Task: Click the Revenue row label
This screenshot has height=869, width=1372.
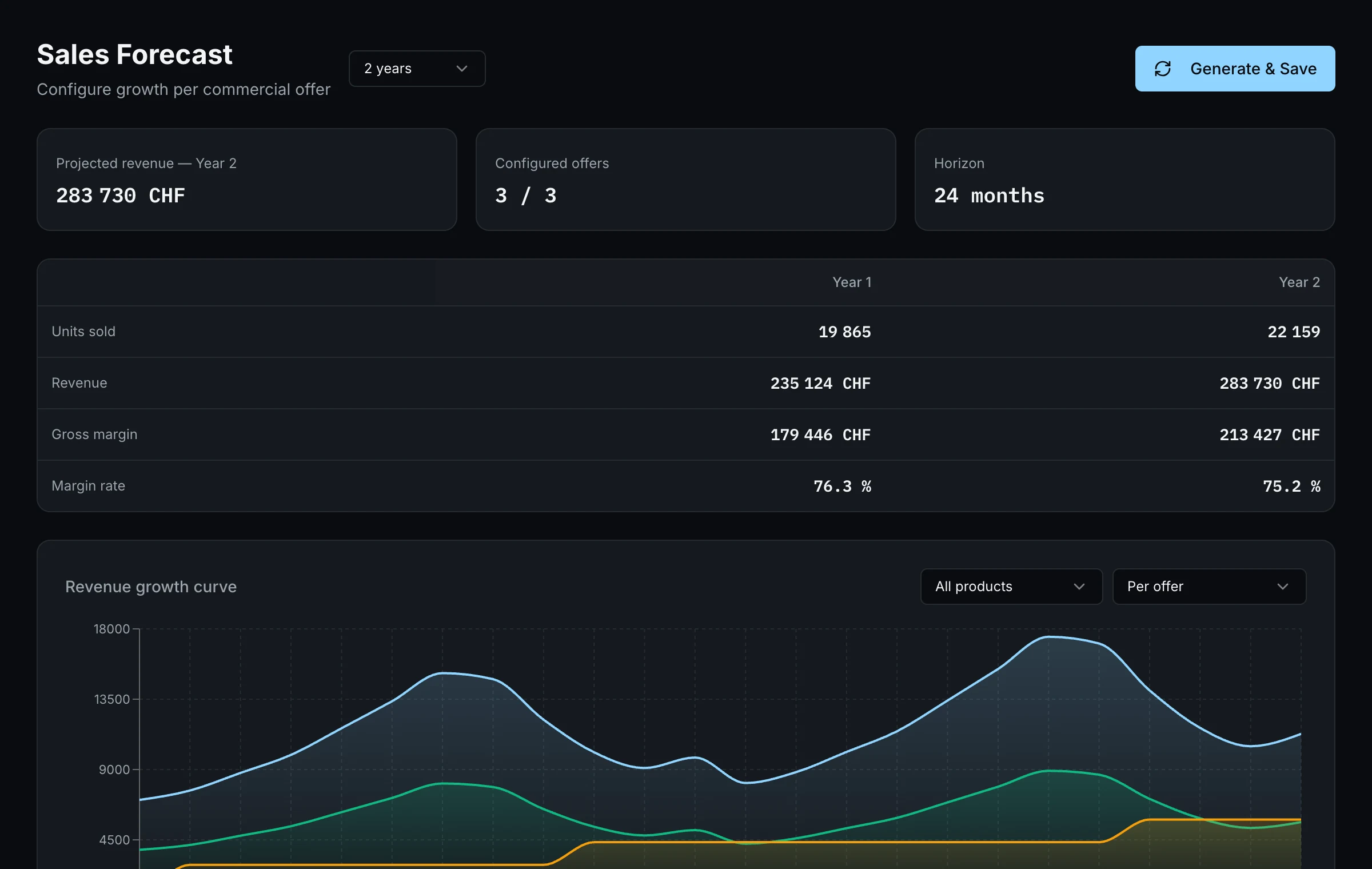Action: (x=79, y=383)
